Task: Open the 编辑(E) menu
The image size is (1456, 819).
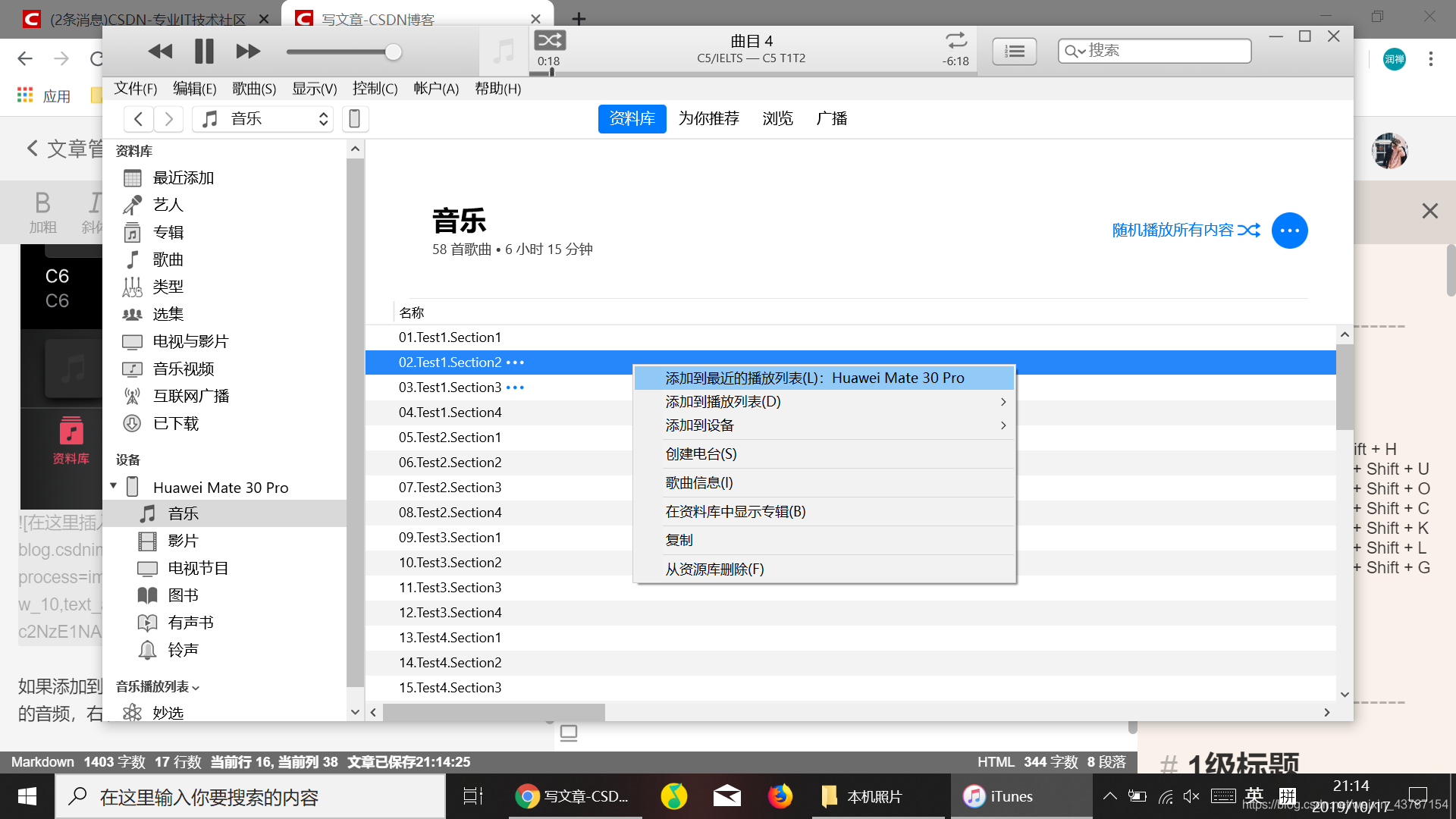Action: [x=195, y=89]
